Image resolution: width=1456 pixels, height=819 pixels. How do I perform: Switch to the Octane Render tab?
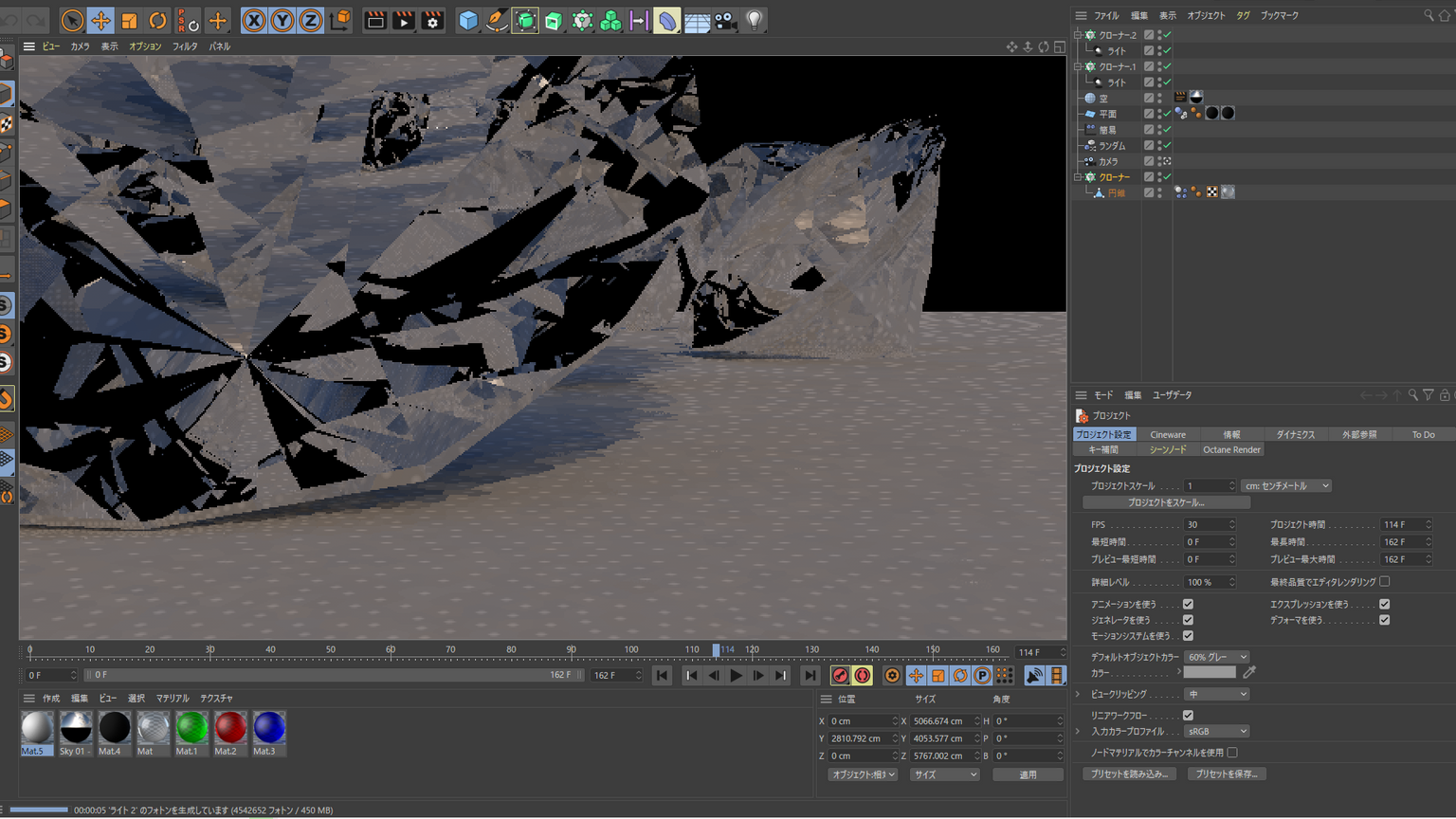1231,450
